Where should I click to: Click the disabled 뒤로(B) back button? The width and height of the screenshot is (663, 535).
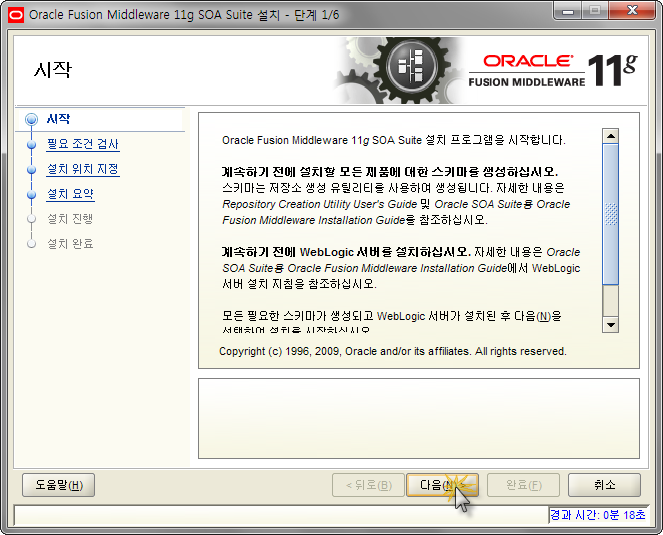coord(368,485)
